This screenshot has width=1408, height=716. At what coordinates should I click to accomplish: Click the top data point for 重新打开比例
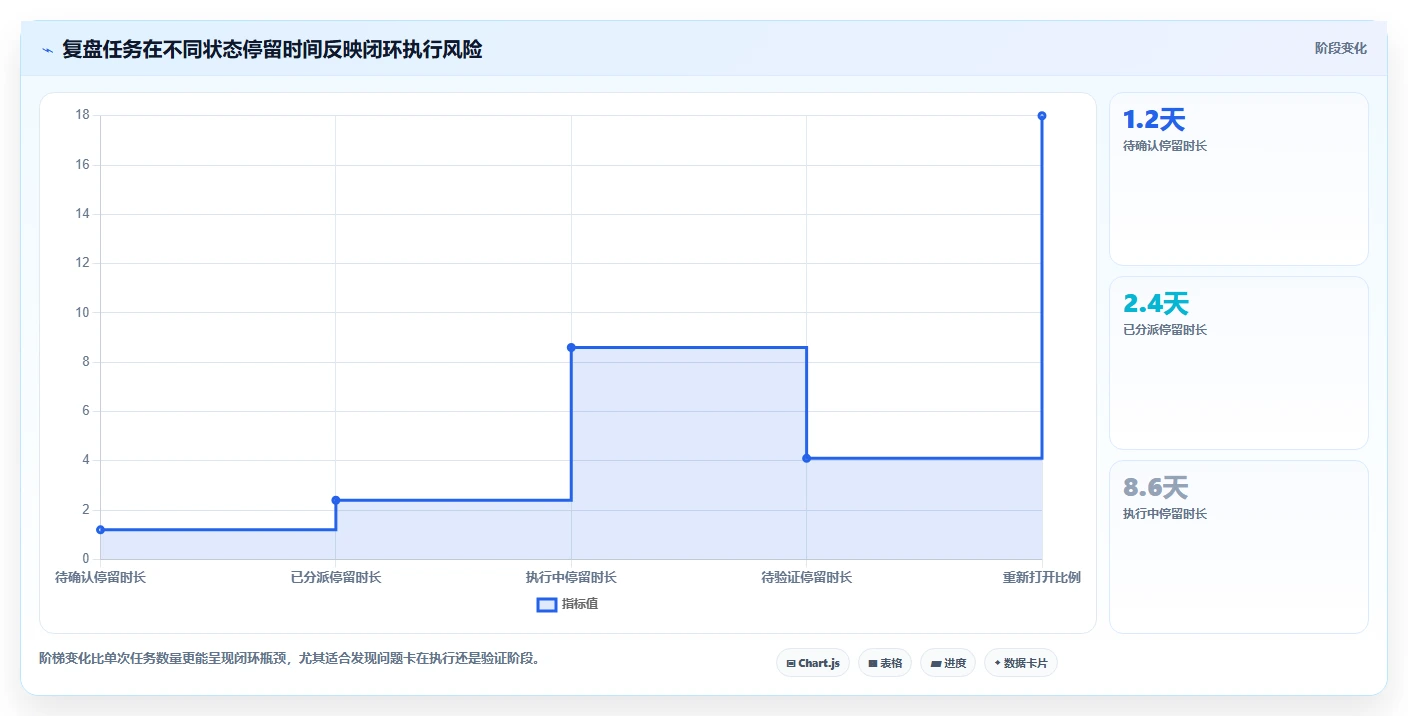(x=1042, y=116)
